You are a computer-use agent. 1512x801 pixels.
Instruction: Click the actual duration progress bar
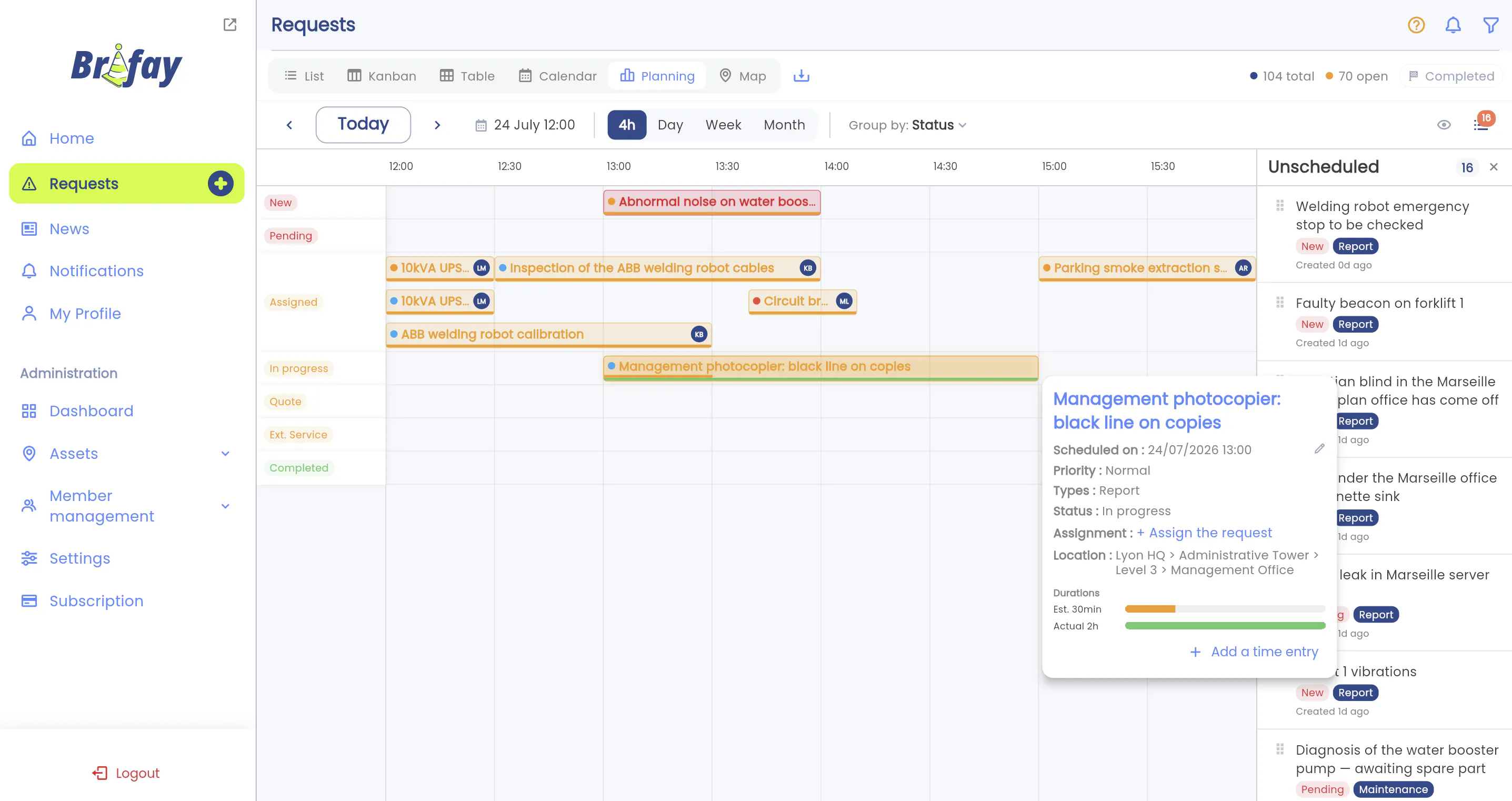tap(1225, 626)
